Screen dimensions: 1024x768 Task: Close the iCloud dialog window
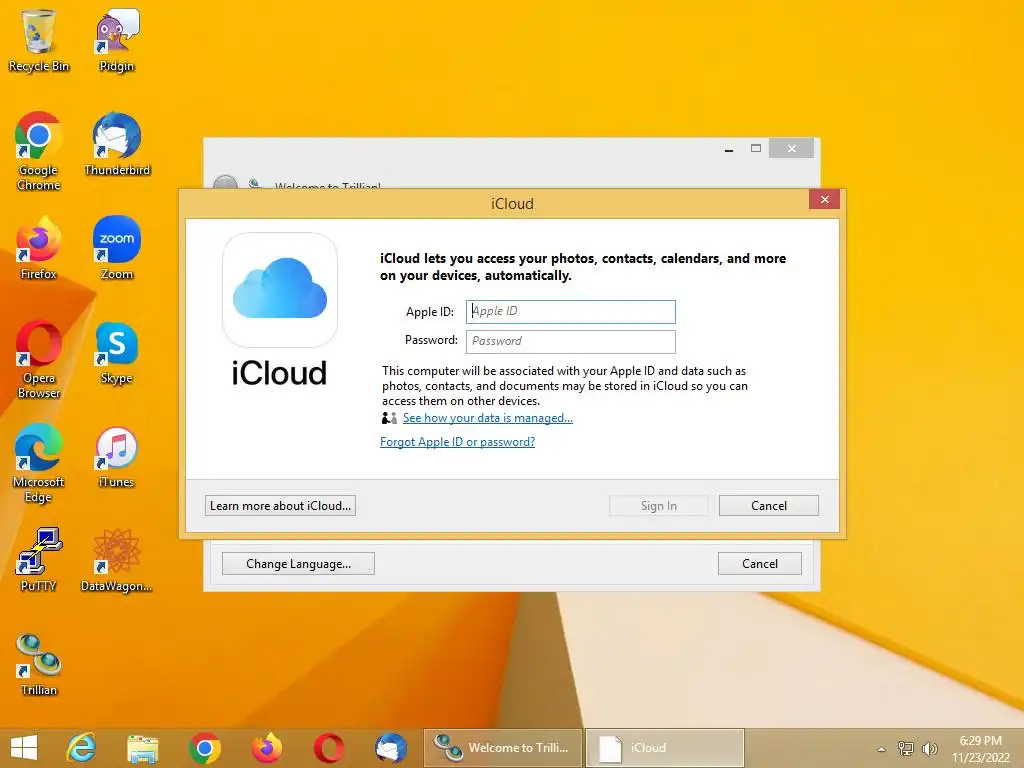(824, 199)
